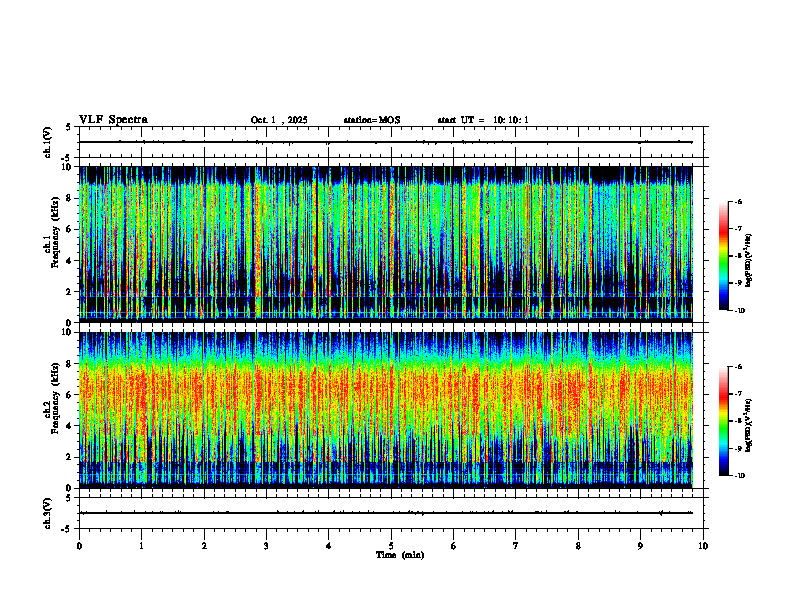Click the ch.1 frequency tick label "10"

coord(67,167)
